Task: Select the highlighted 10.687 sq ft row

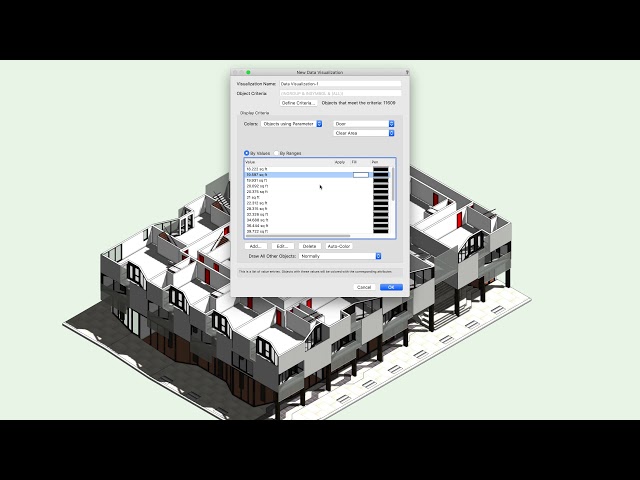Action: click(x=318, y=175)
